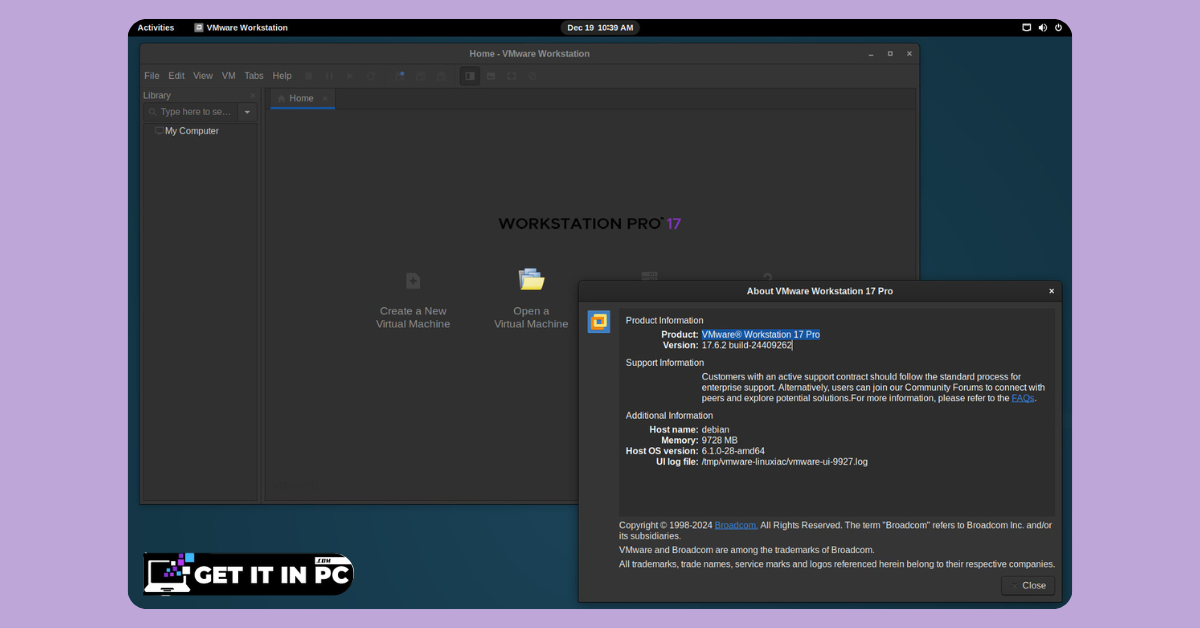The image size is (1200, 628).
Task: Close the Home tab with its X
Action: click(x=325, y=98)
